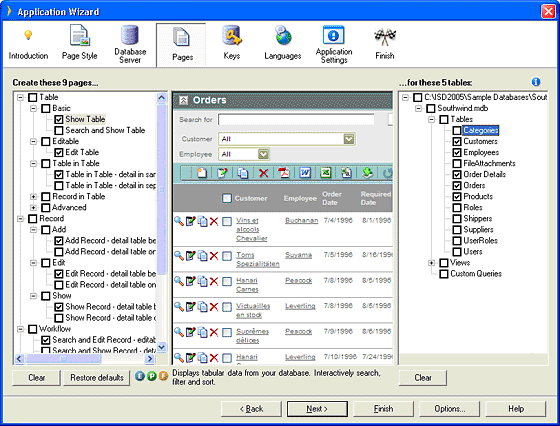Click copy icon in Hanari Carnes row
The width and height of the screenshot is (560, 426).
coord(202,281)
